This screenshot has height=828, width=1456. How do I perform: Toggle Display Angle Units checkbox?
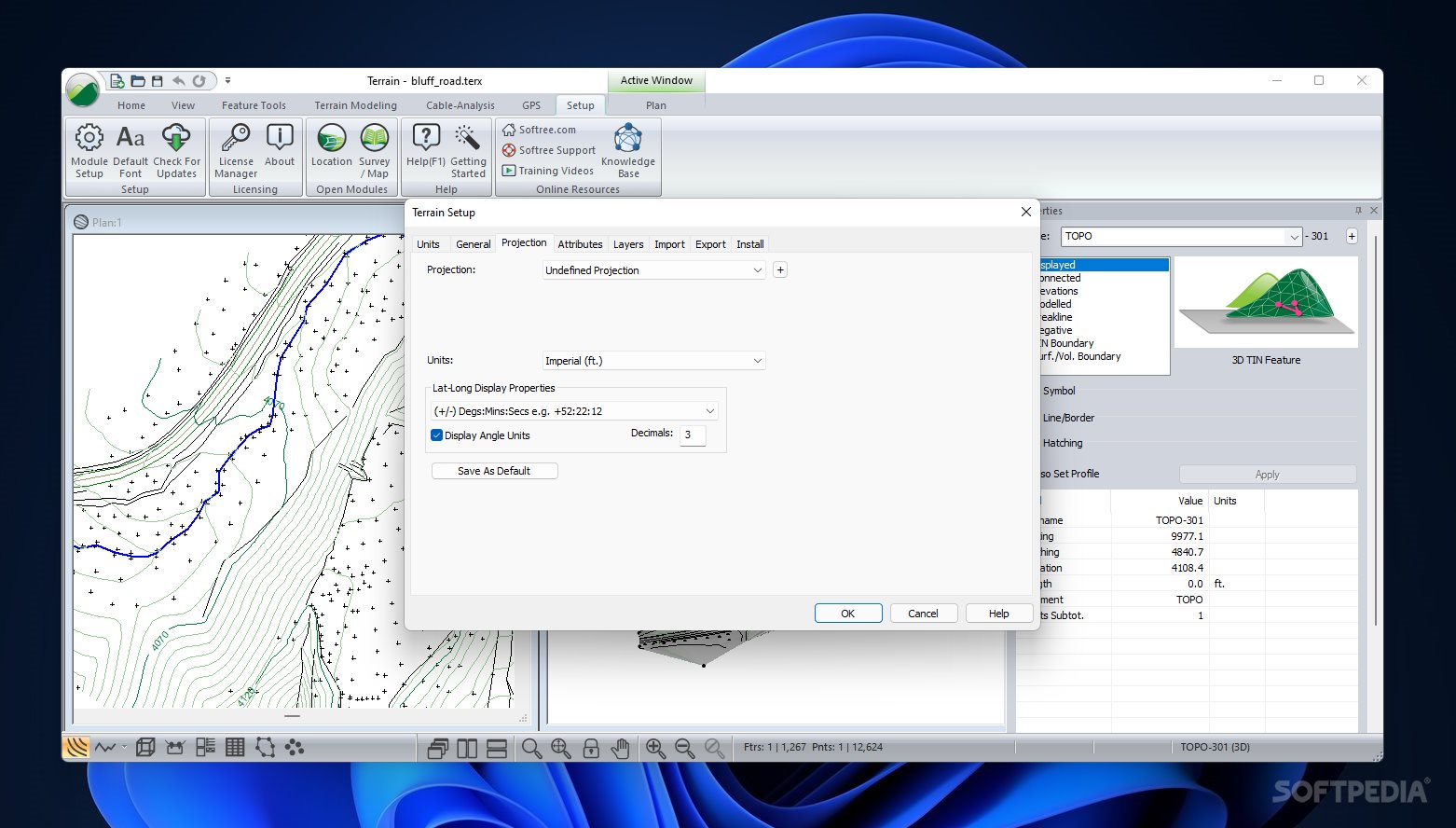(436, 435)
